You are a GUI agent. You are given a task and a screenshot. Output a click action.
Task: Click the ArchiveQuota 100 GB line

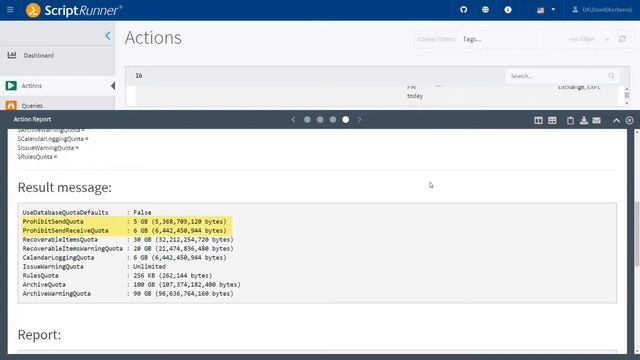point(131,284)
